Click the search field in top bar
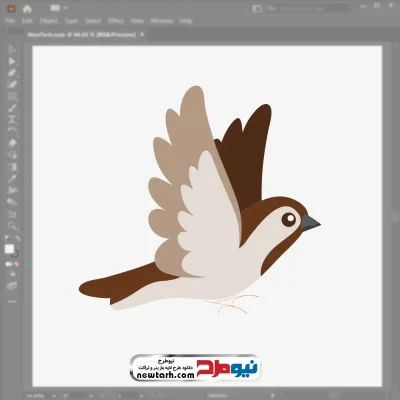Image resolution: width=400 pixels, height=400 pixels. [x=308, y=9]
